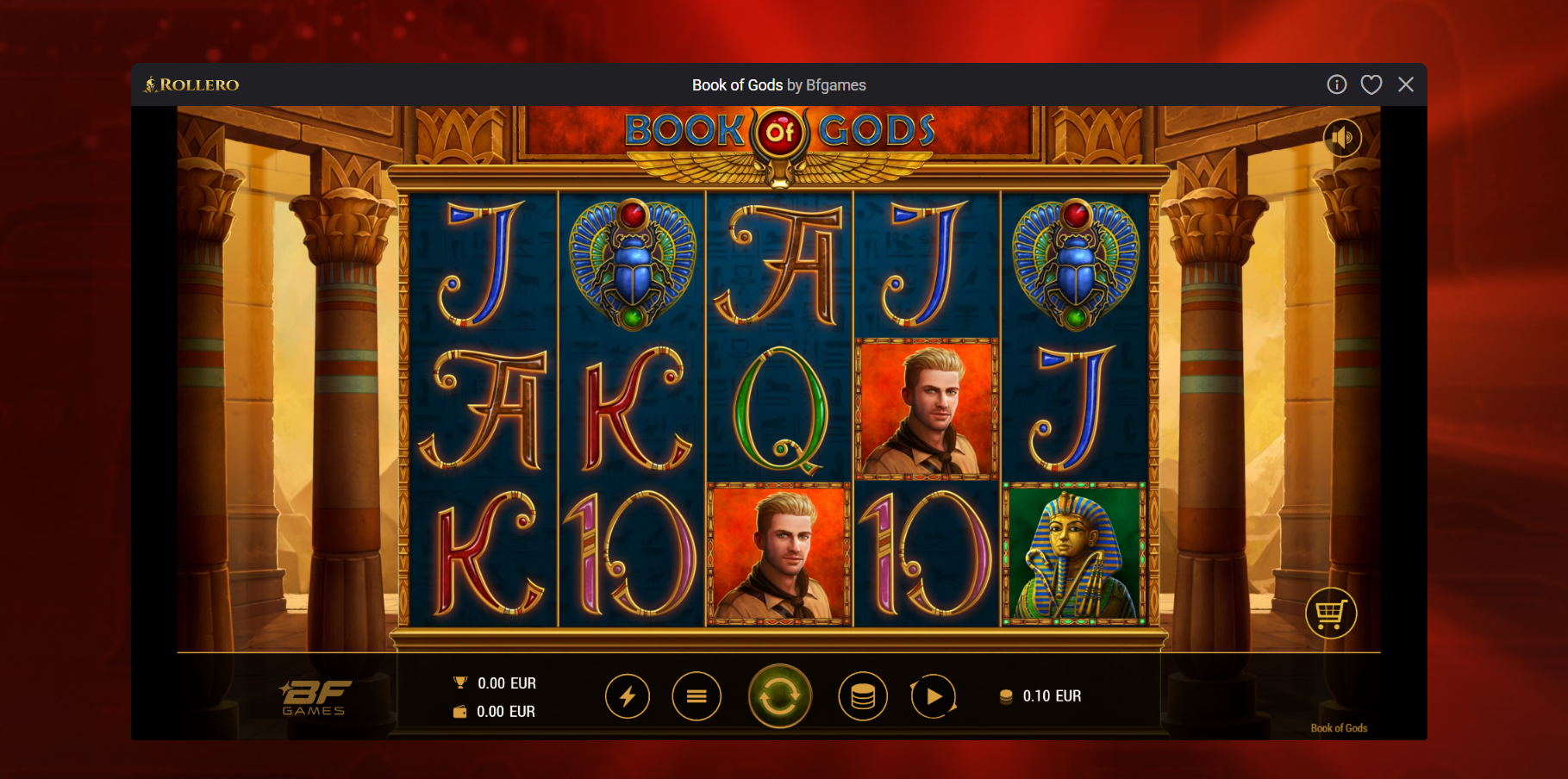Screen dimensions: 1568x779
Task: Click the trophy win amount display
Action: [495, 683]
